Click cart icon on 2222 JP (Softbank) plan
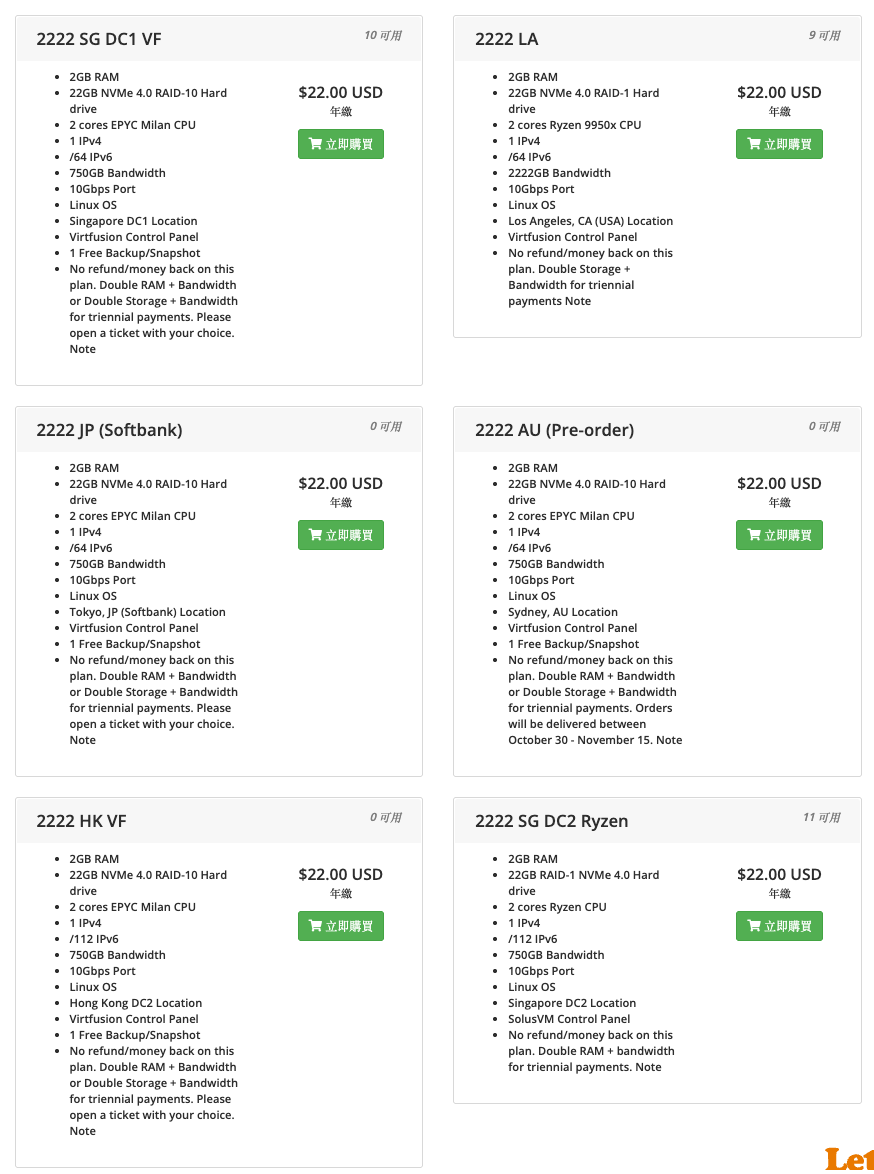The image size is (874, 1174). [315, 536]
